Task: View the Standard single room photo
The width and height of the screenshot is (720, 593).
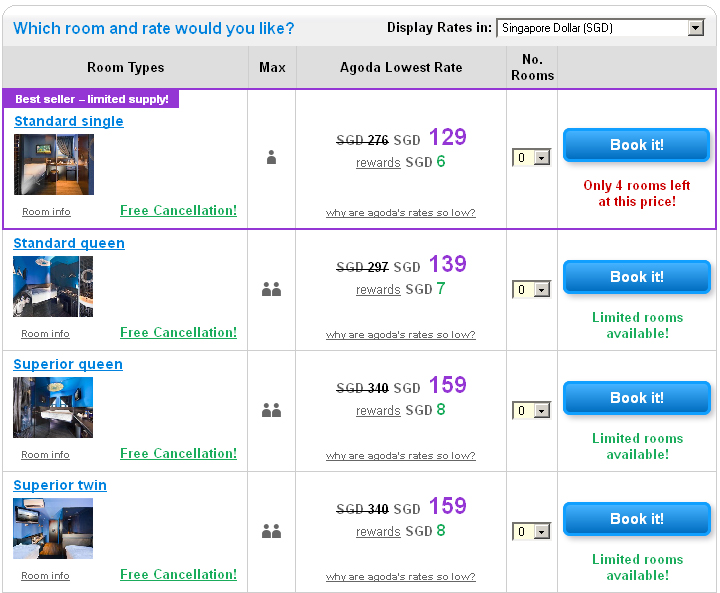Action: (x=54, y=164)
